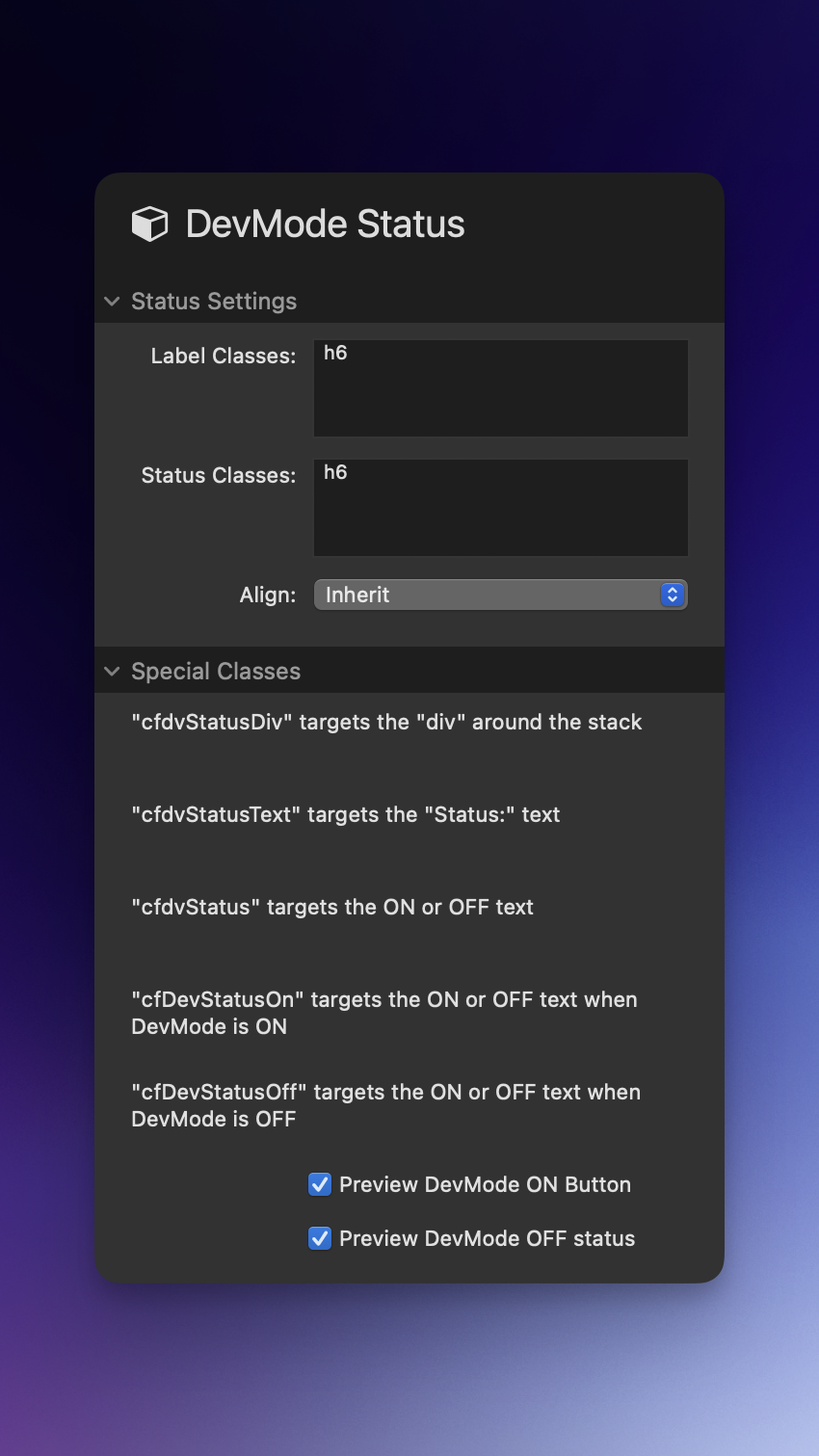Click inside the Label Classes text field
Image resolution: width=819 pixels, height=1456 pixels.
pos(500,388)
